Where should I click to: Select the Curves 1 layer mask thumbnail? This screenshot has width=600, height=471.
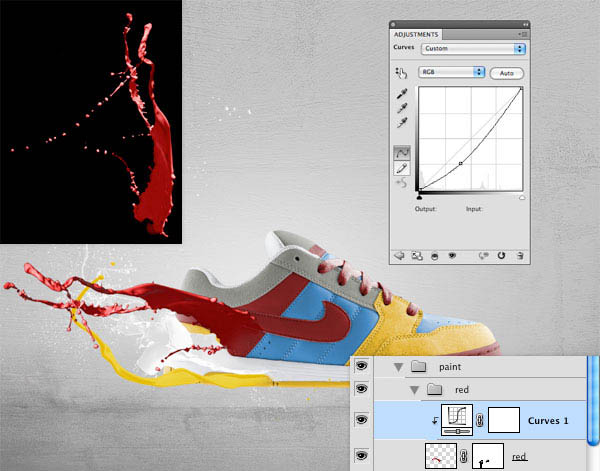(504, 420)
